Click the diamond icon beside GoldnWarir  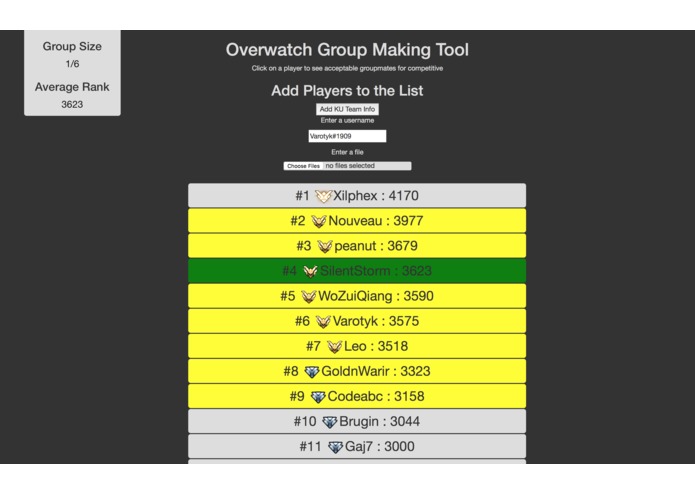pos(312,372)
